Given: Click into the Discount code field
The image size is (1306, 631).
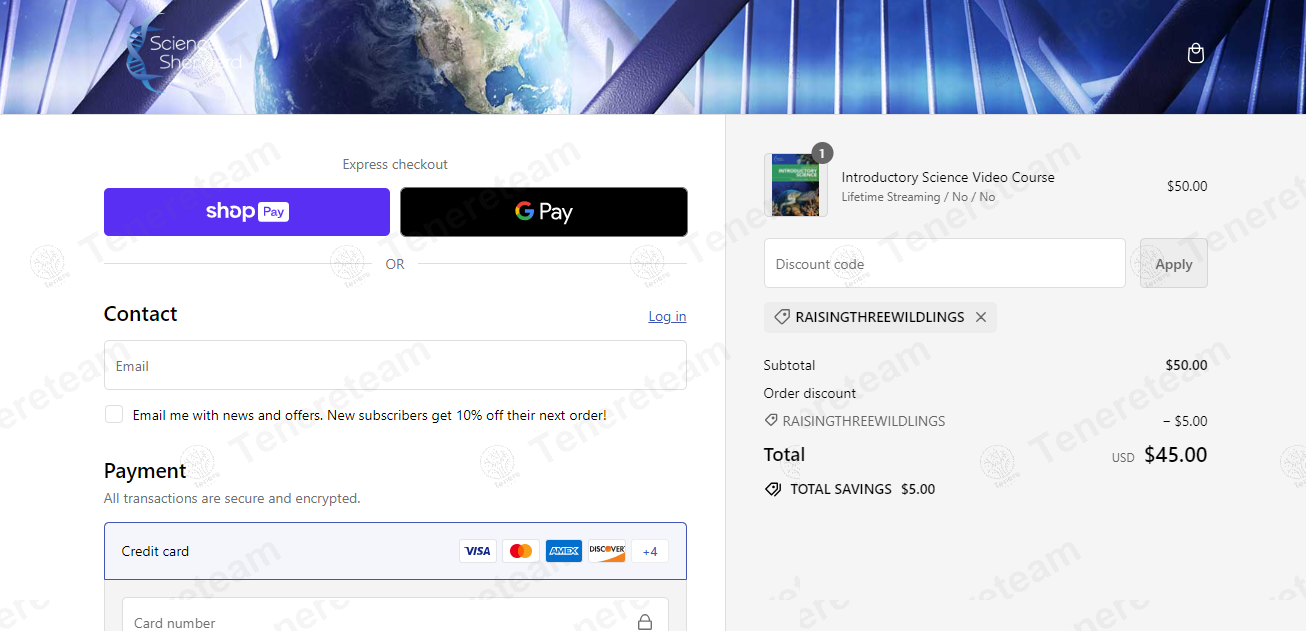Looking at the screenshot, I should click(x=944, y=264).
